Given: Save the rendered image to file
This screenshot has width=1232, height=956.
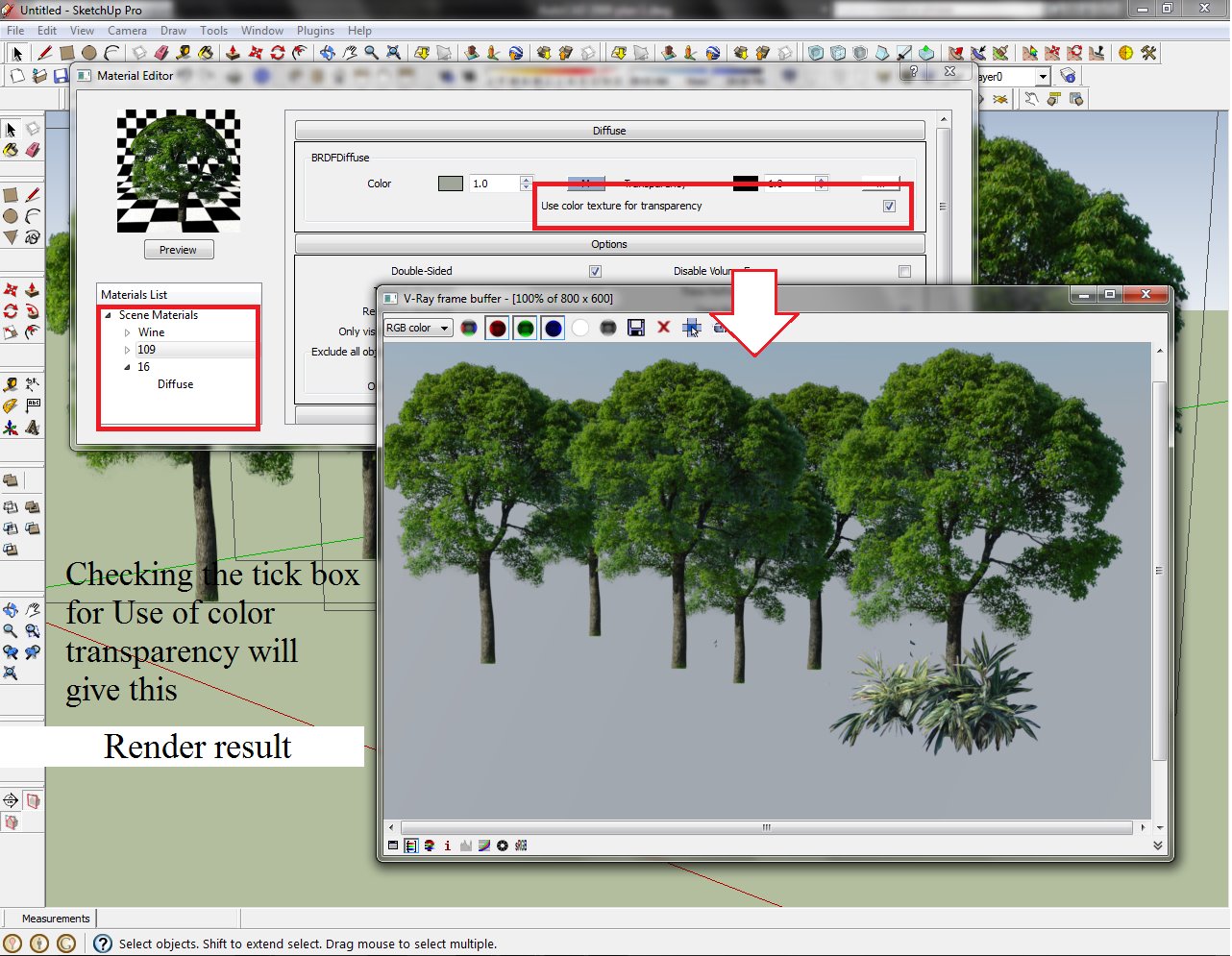Looking at the screenshot, I should click(636, 327).
